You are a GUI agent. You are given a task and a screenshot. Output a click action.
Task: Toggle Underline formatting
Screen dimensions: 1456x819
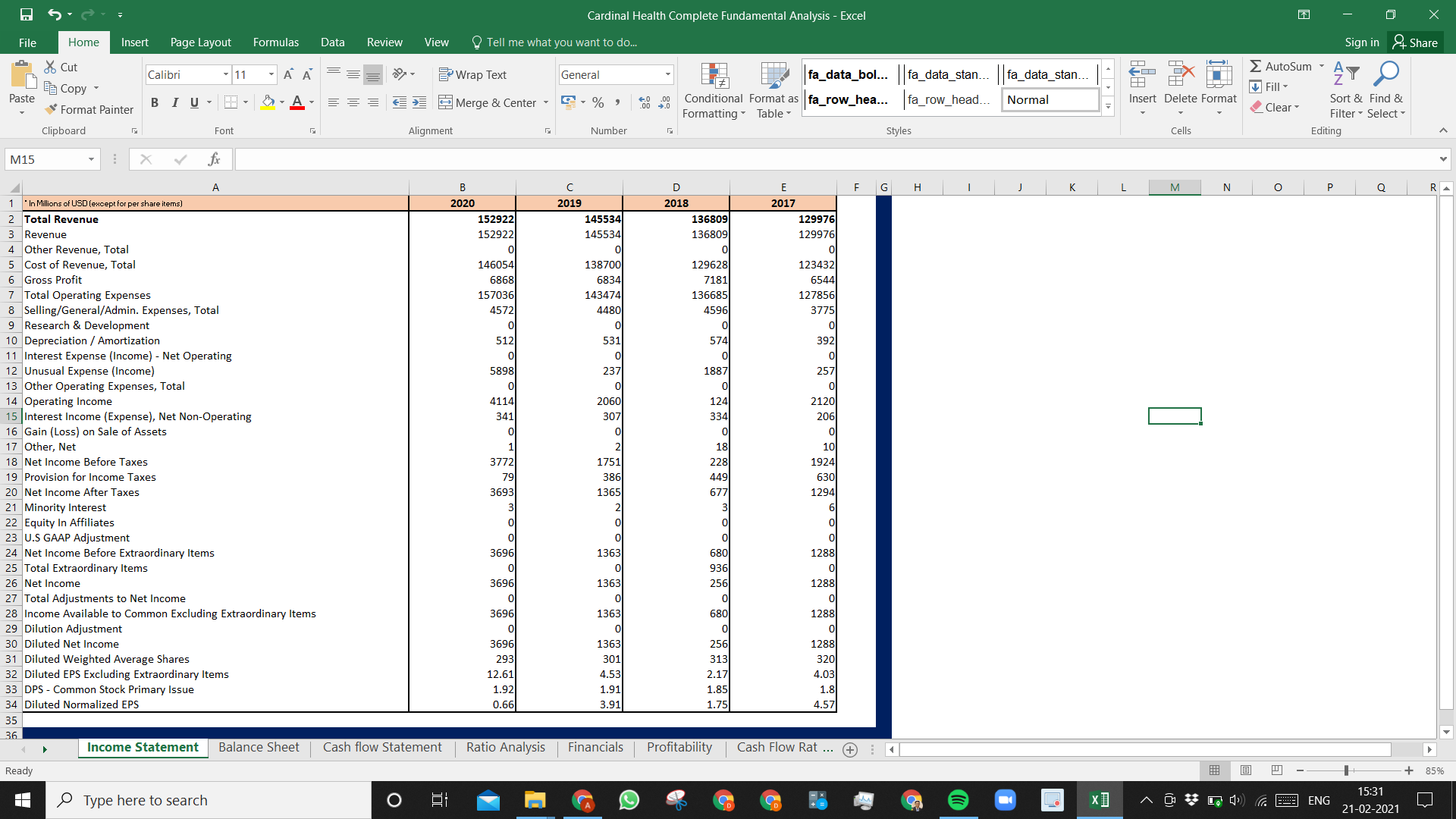194,102
